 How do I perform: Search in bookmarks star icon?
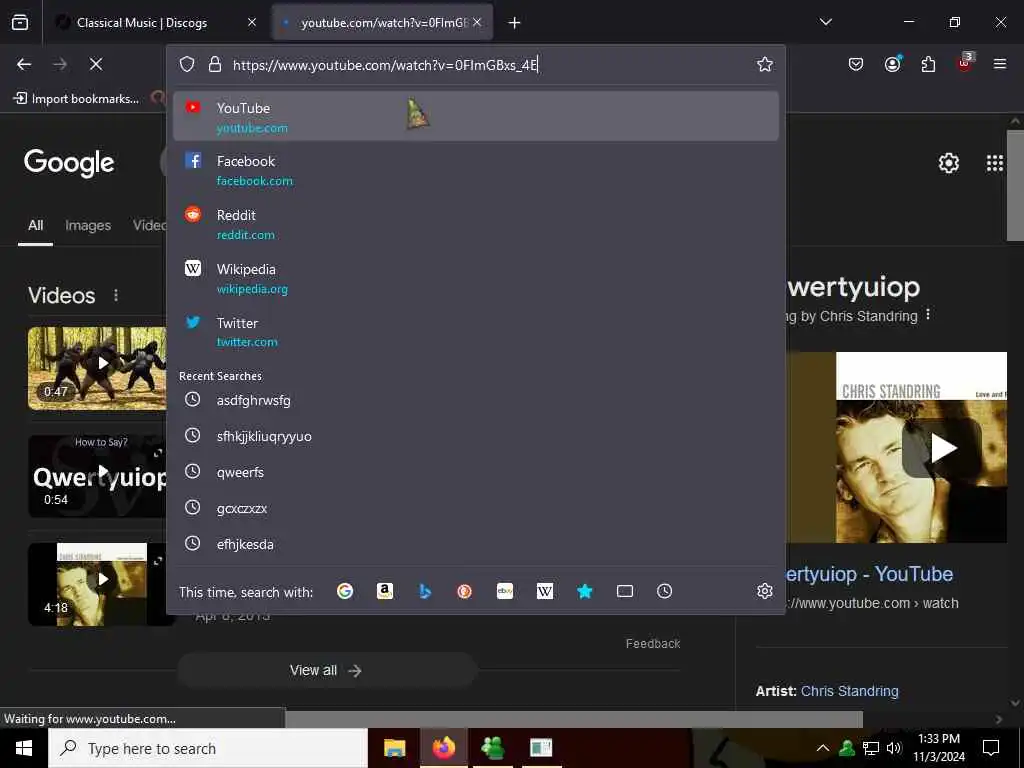584,591
